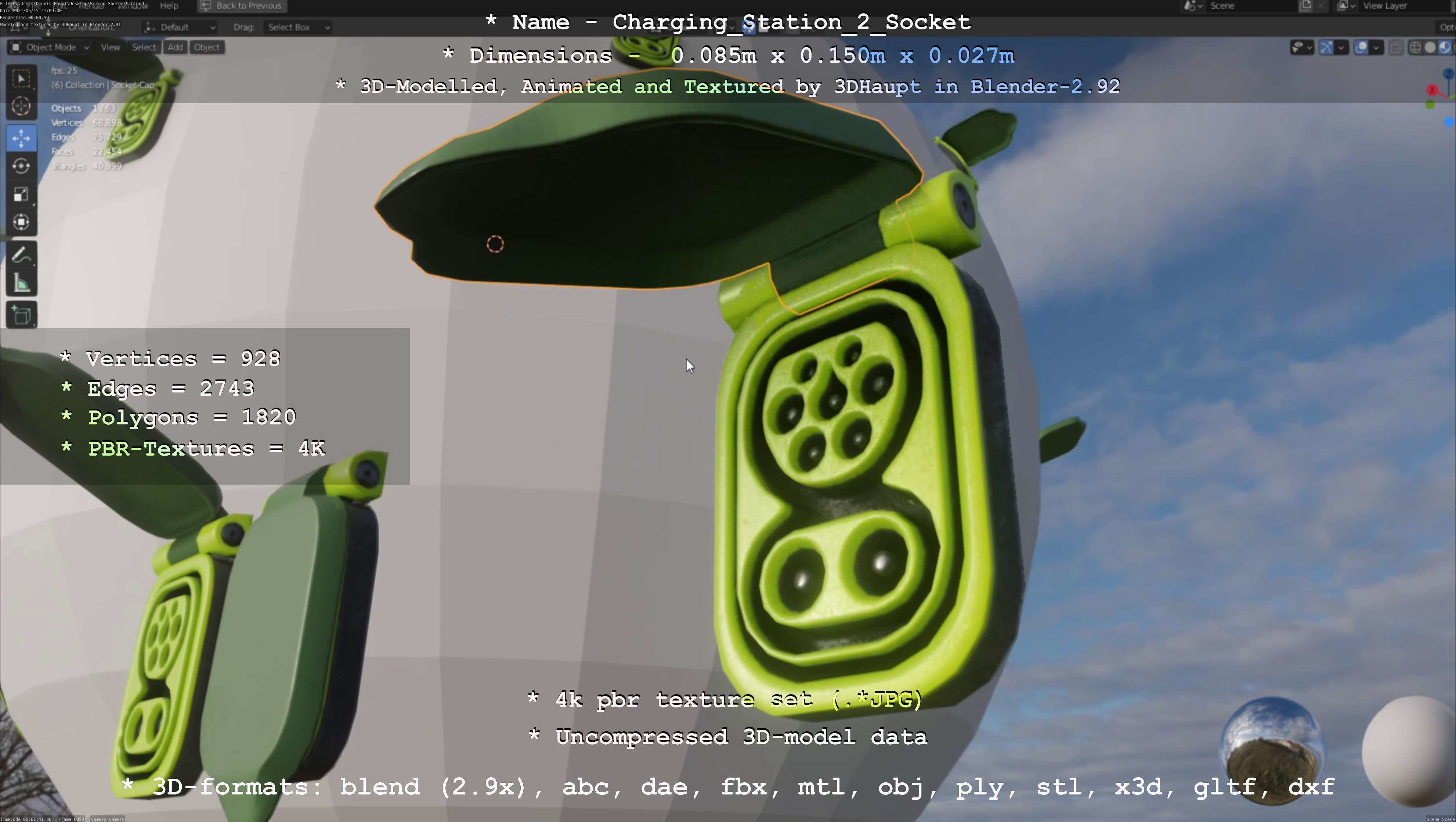Click the delete scene X icon
The height and width of the screenshot is (822, 1456).
tap(1320, 6)
